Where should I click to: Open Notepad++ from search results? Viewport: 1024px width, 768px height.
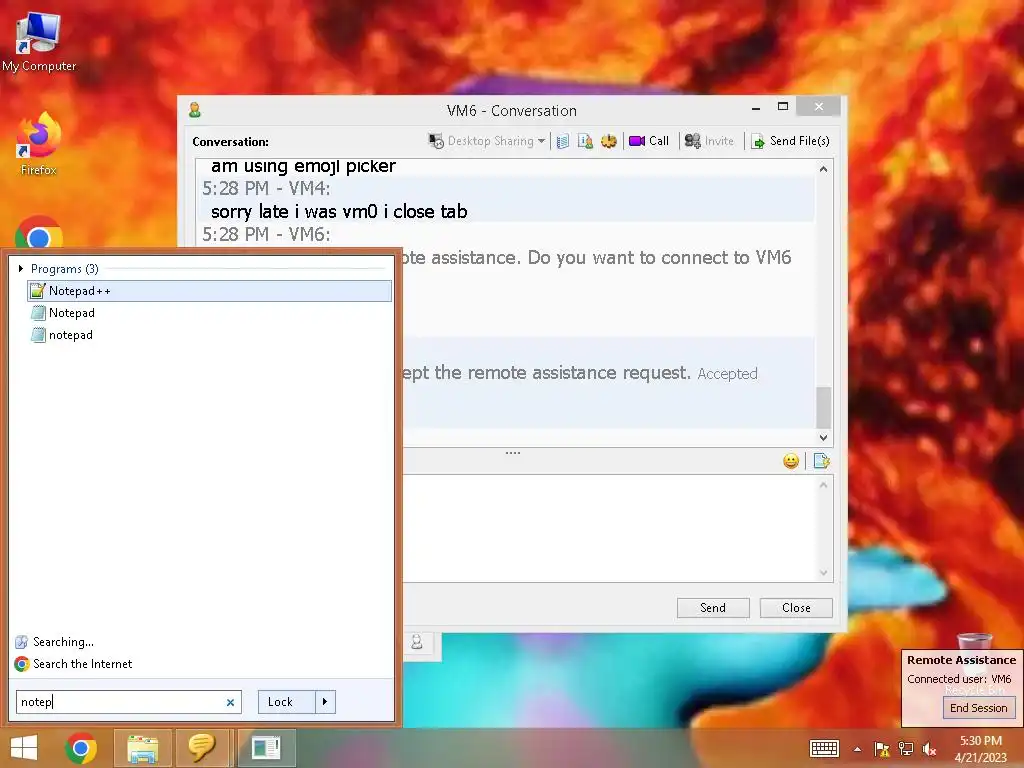tap(210, 291)
